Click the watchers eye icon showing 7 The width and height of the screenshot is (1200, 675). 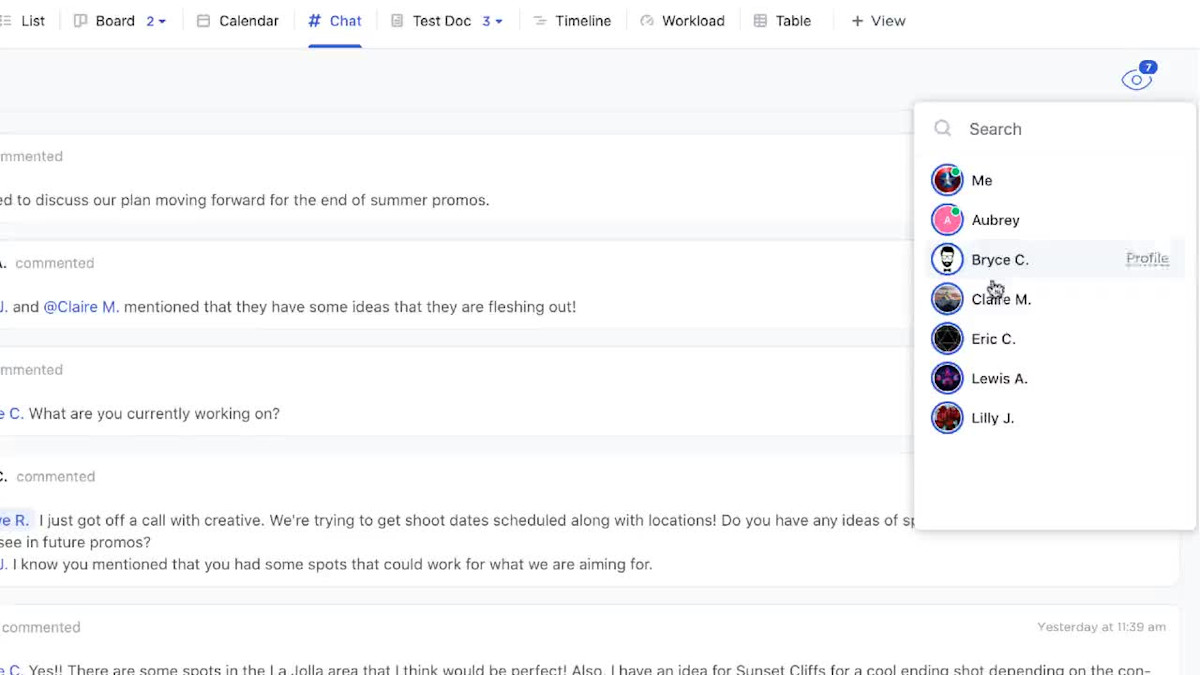click(1137, 76)
